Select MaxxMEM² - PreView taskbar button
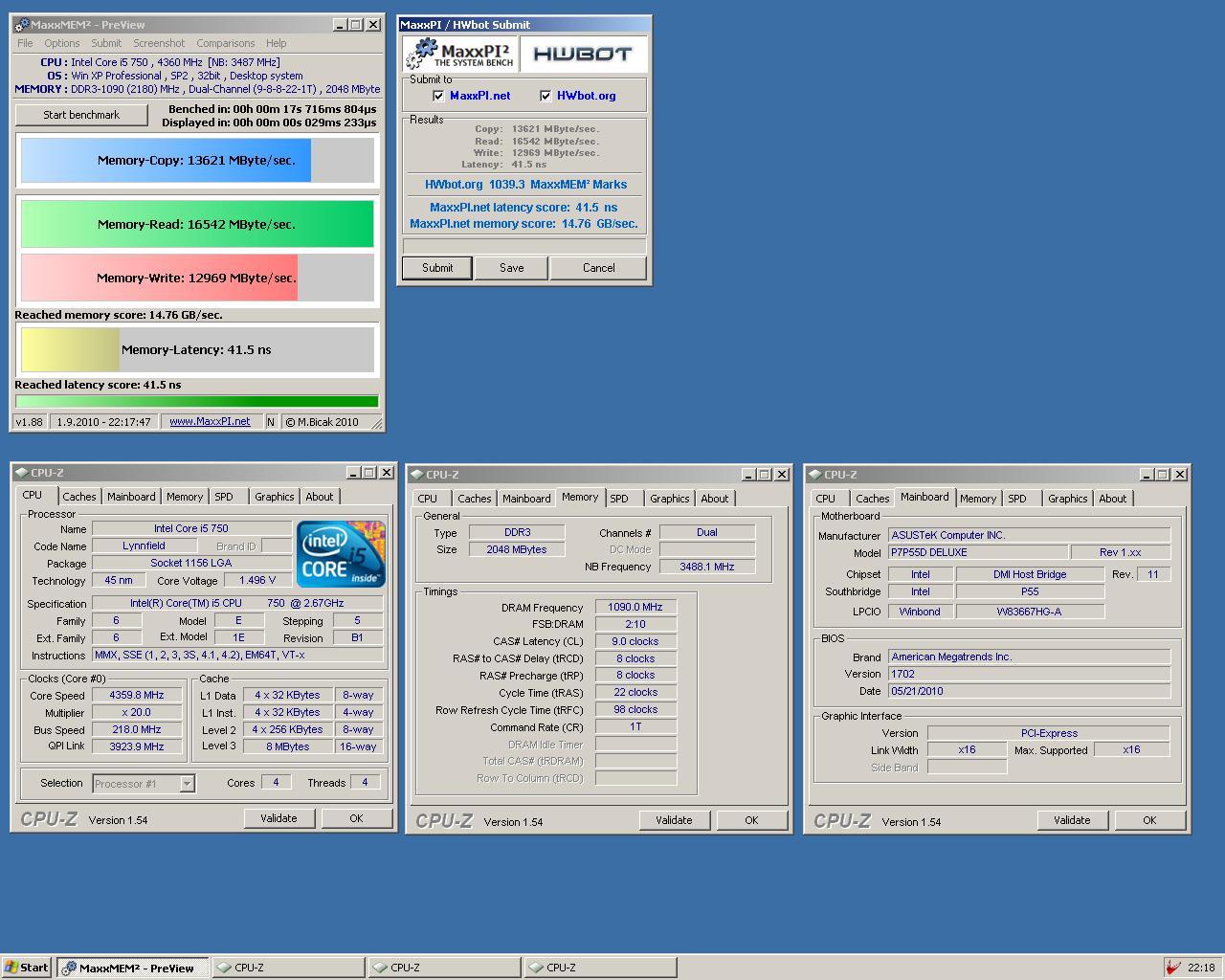The image size is (1225, 980). pyautogui.click(x=132, y=968)
